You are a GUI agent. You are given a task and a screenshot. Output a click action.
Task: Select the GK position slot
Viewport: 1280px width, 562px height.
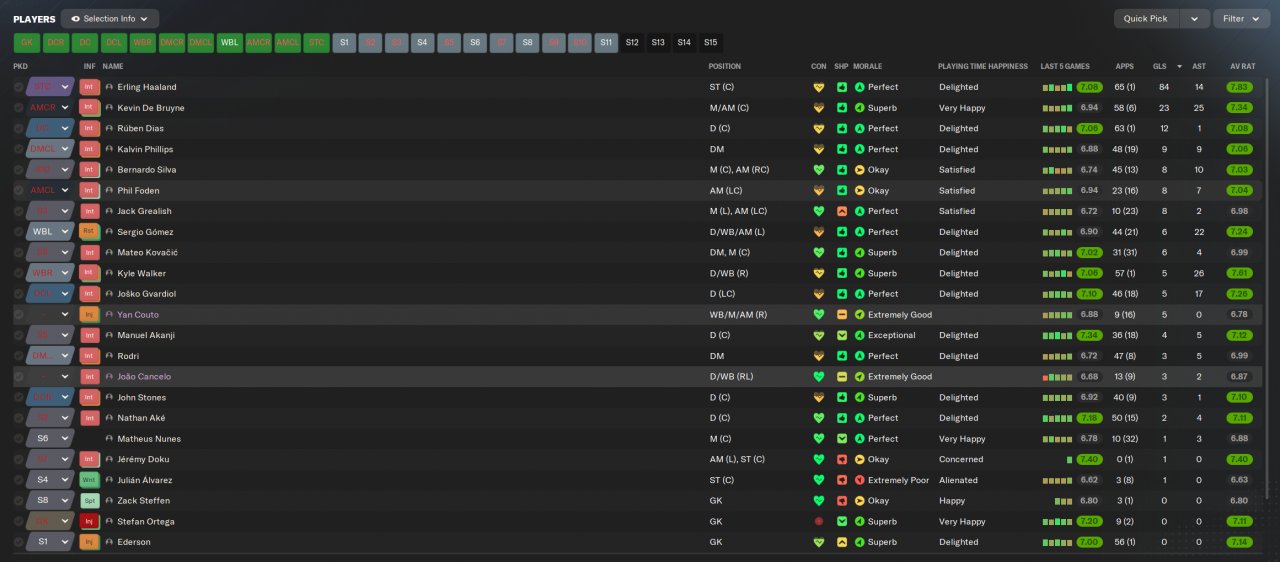[27, 43]
